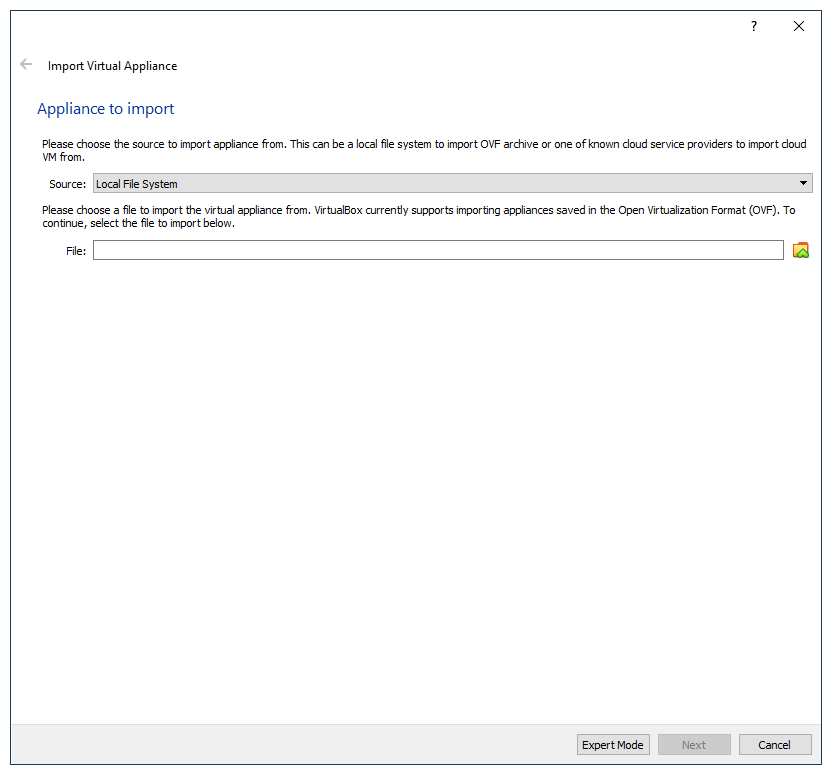Viewport: 836px width, 780px height.
Task: Click the Source dropdown arrow
Action: click(x=803, y=184)
